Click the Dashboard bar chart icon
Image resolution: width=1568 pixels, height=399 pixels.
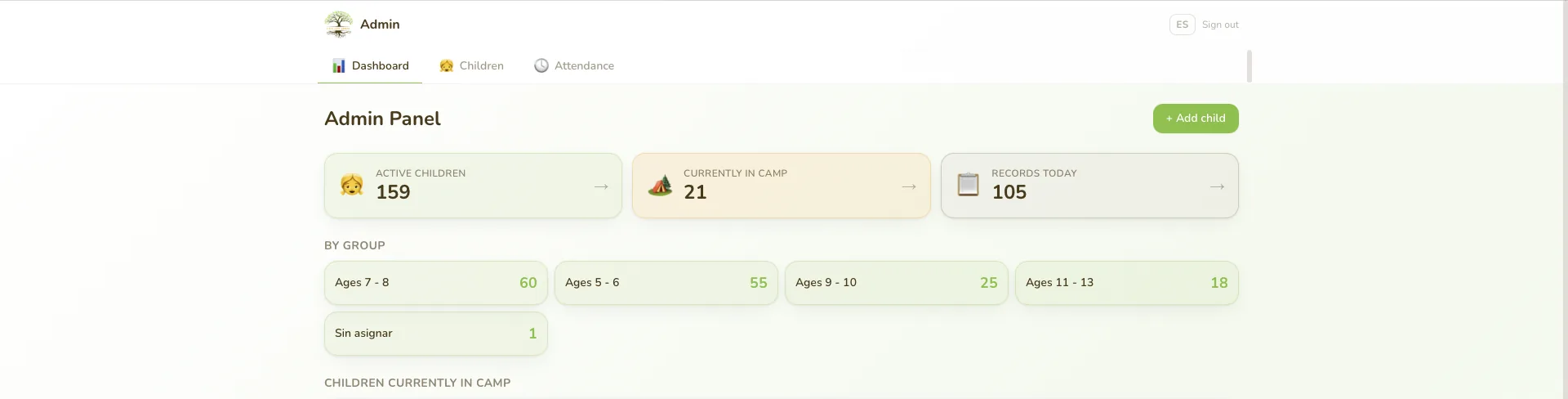tap(338, 66)
